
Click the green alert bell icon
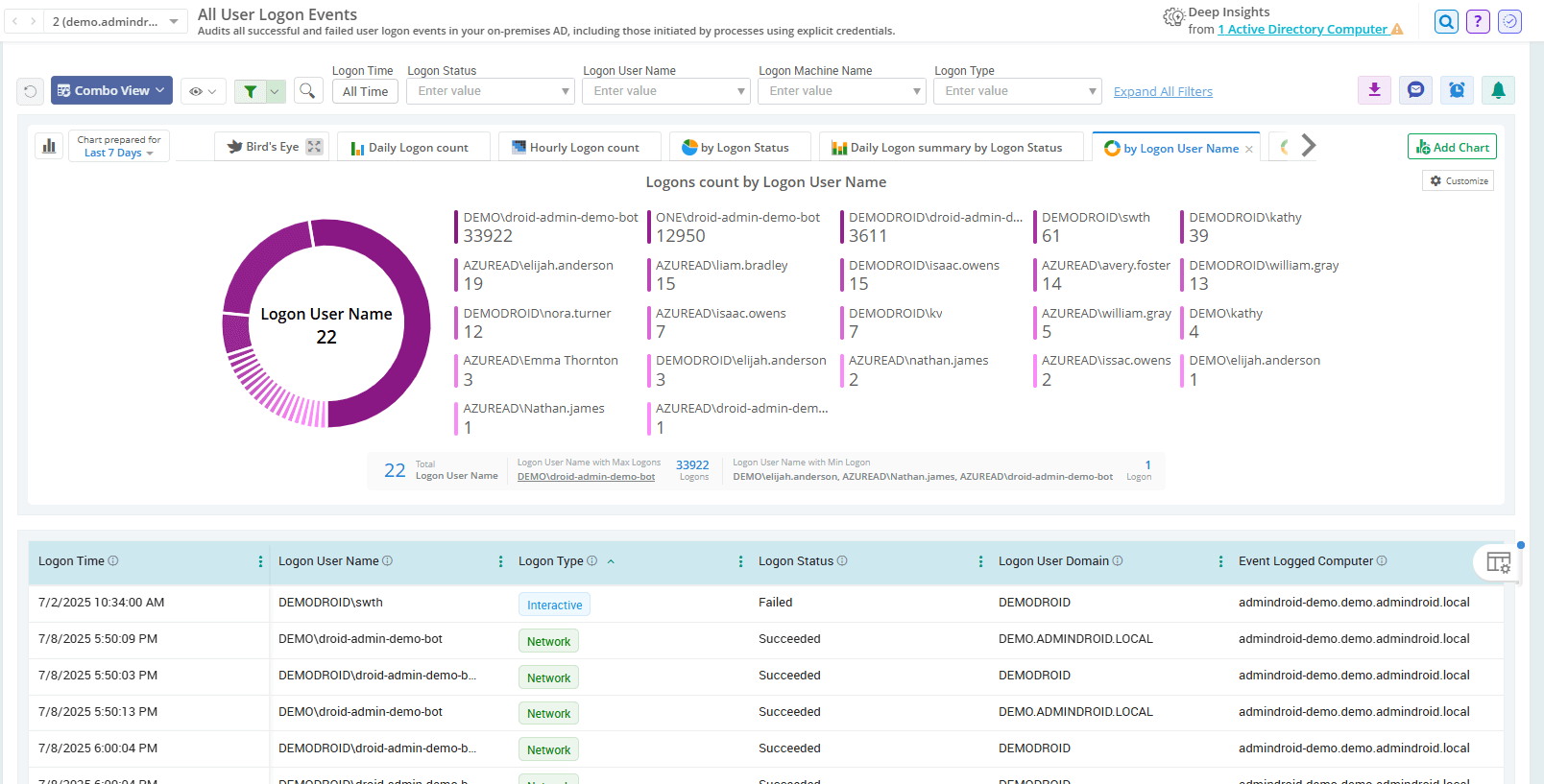1498,90
